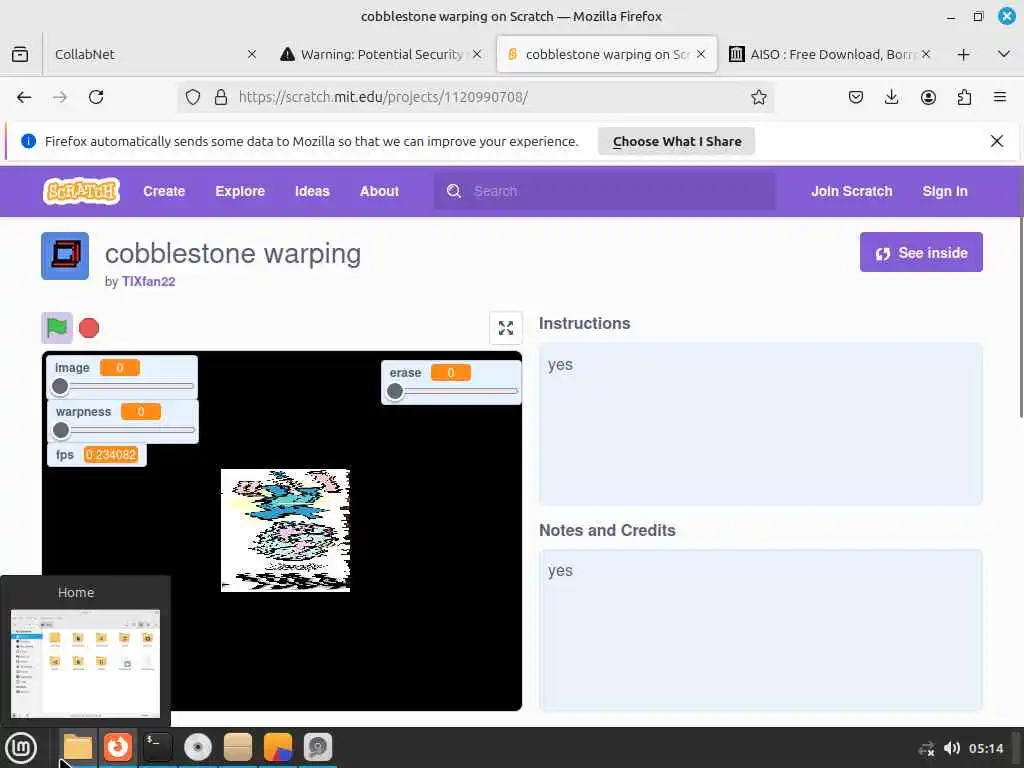Viewport: 1024px width, 768px height.
Task: Open the TIXfan22 author profile link
Action: 148,281
